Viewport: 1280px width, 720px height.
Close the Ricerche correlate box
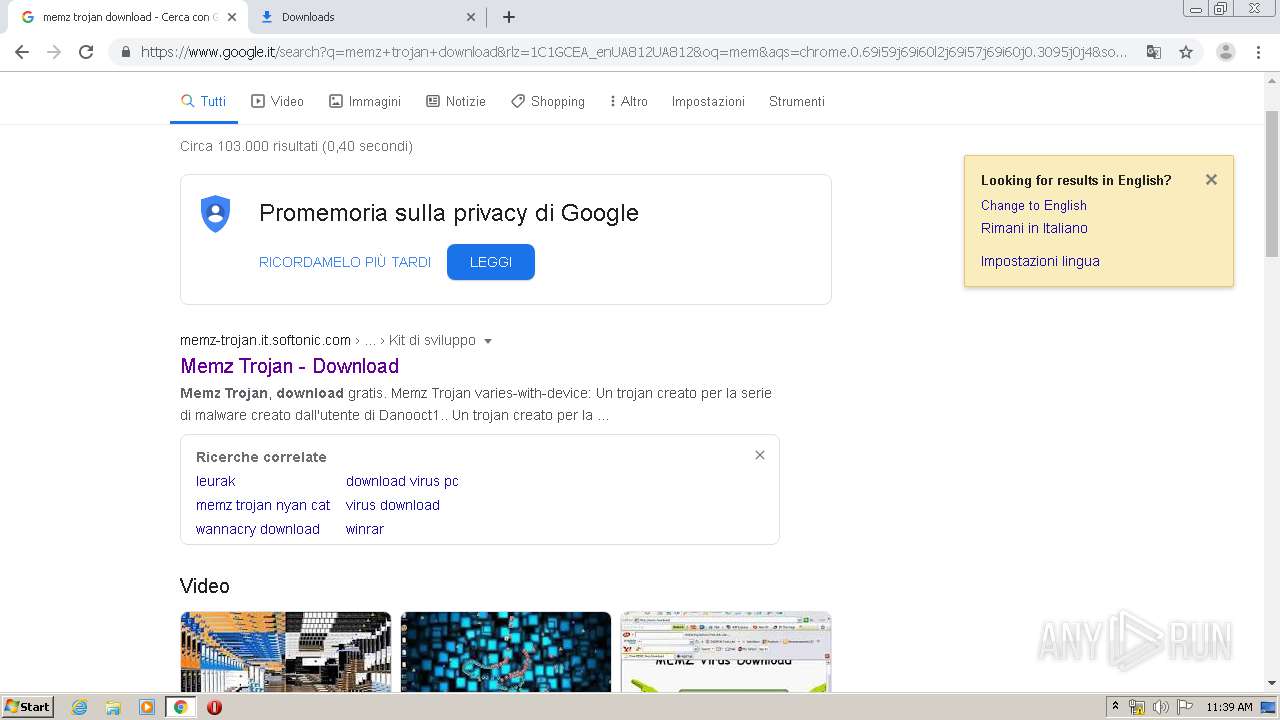coord(760,455)
